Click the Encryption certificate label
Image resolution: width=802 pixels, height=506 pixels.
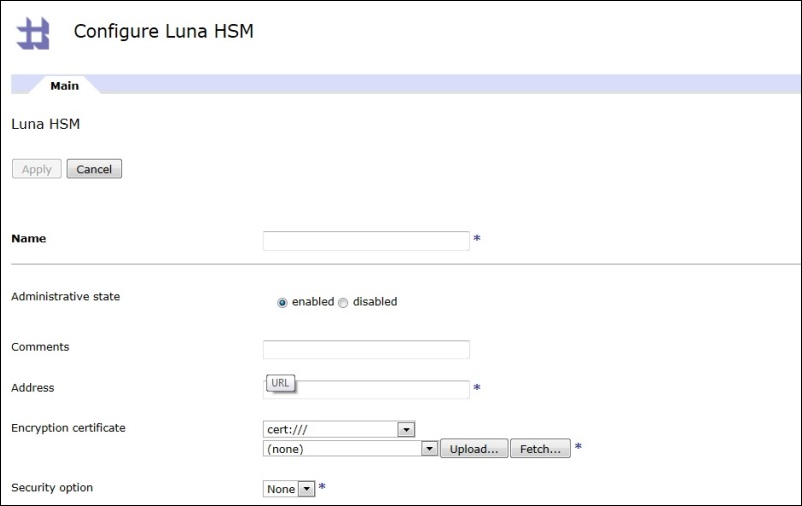69,428
